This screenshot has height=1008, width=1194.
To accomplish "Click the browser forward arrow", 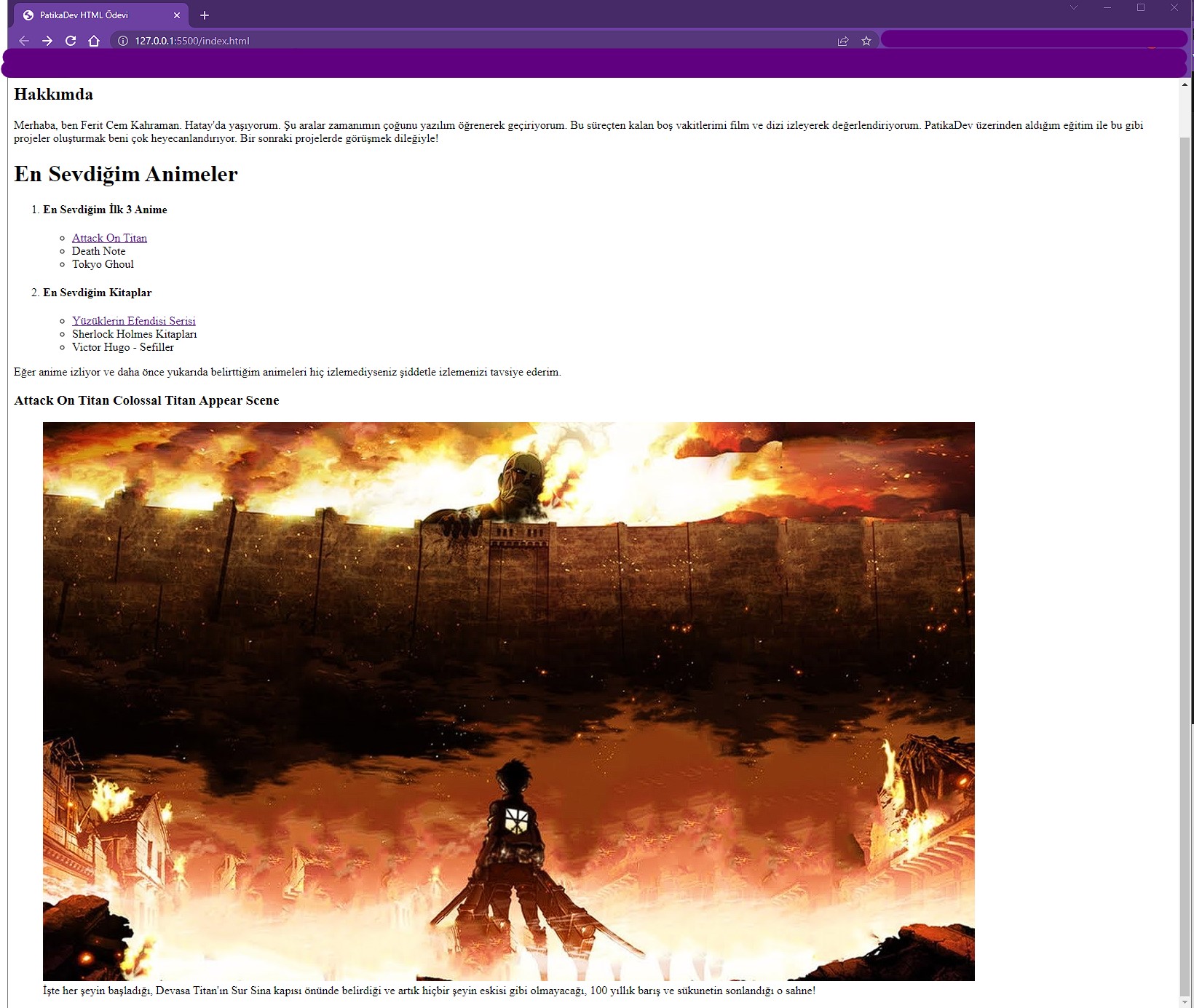I will 47,41.
